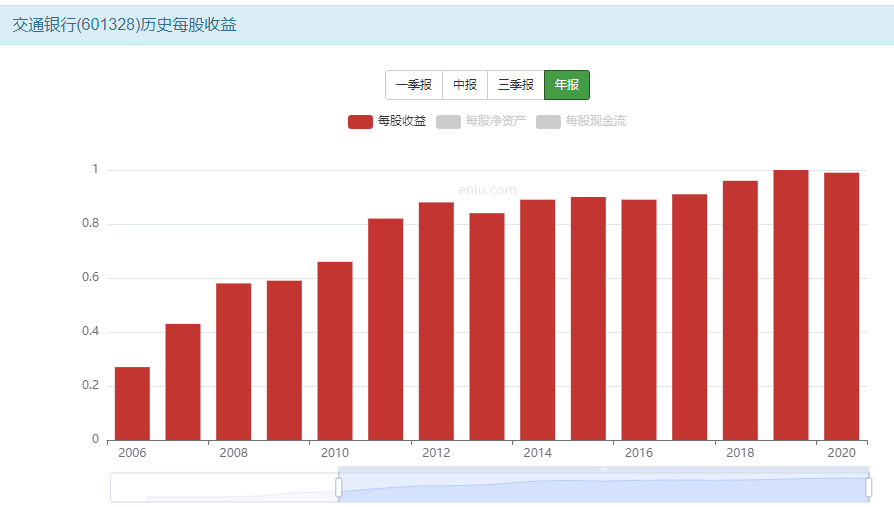Click the 2013 bar after 2012
The width and height of the screenshot is (894, 507).
click(487, 327)
